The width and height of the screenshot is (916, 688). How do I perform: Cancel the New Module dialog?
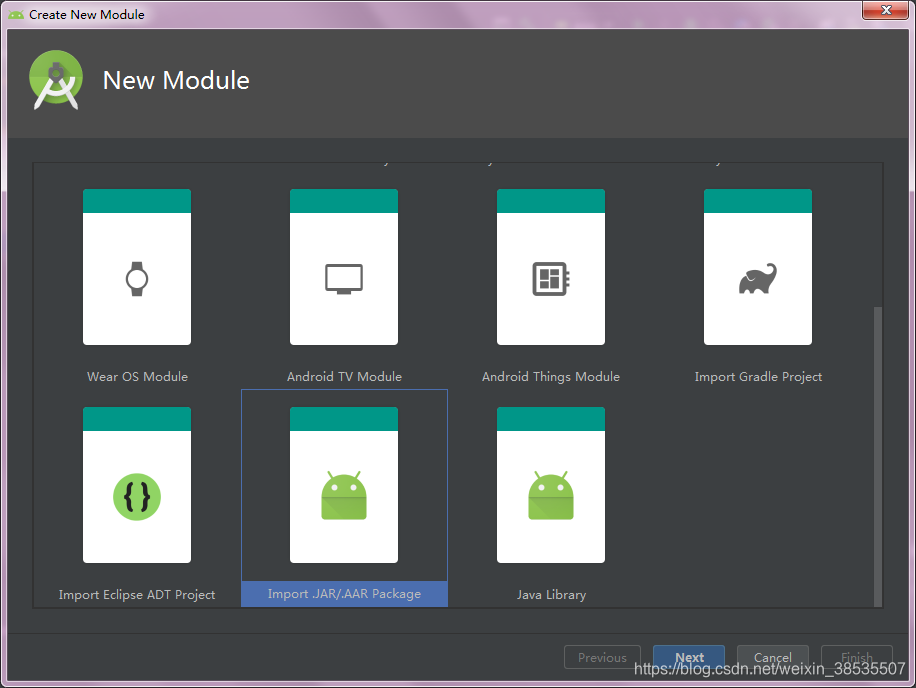click(x=772, y=657)
